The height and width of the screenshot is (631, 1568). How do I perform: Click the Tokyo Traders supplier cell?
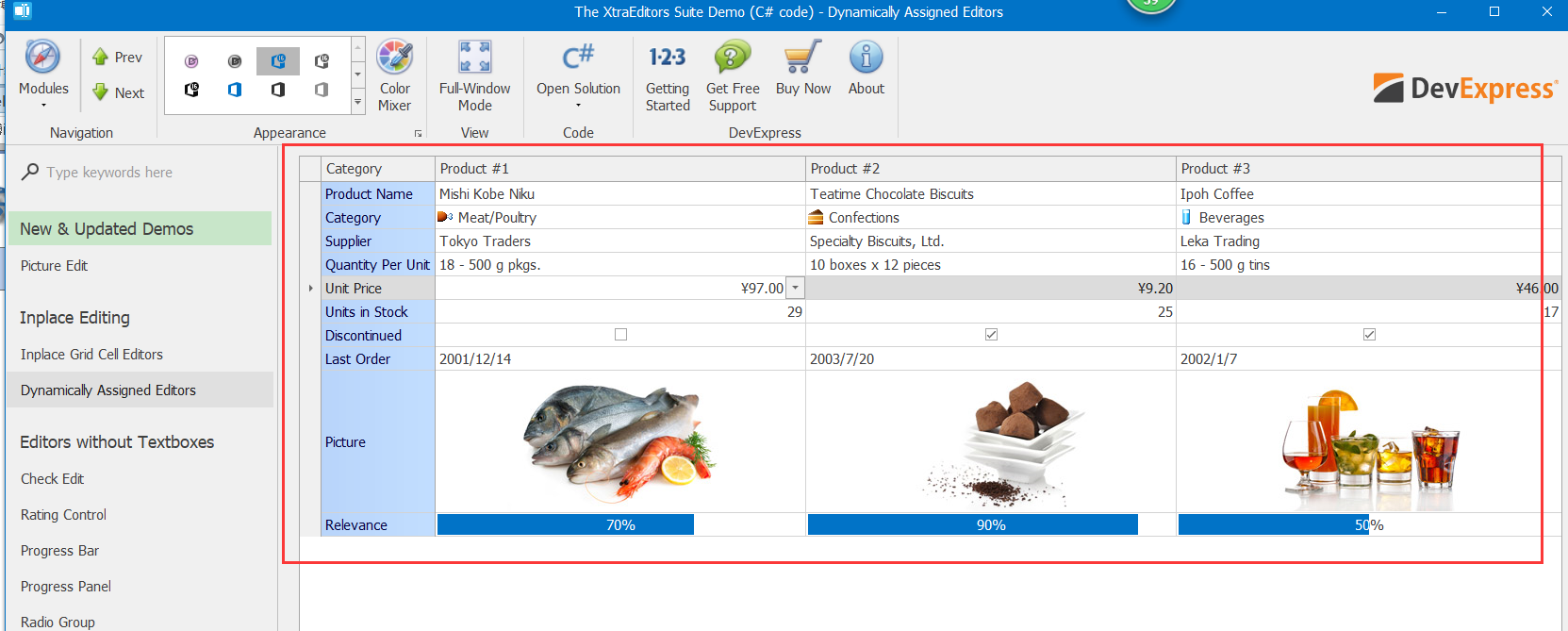pos(620,241)
